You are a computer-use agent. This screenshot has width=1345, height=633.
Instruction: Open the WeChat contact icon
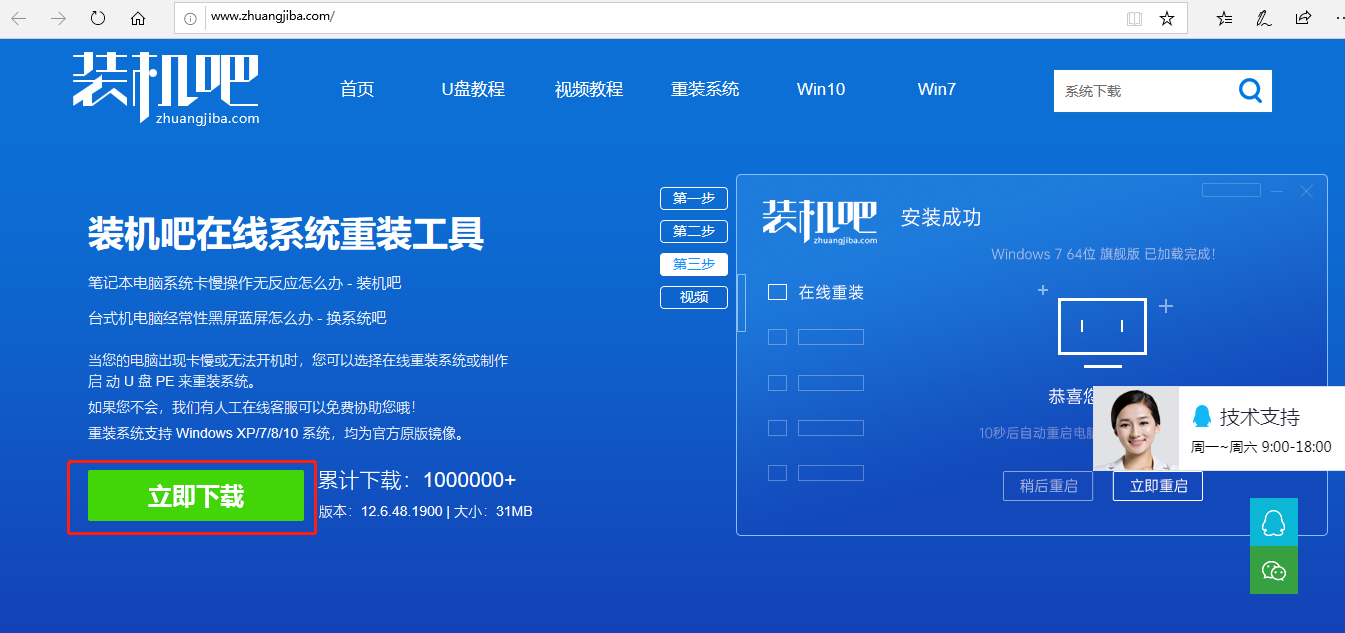[1273, 570]
